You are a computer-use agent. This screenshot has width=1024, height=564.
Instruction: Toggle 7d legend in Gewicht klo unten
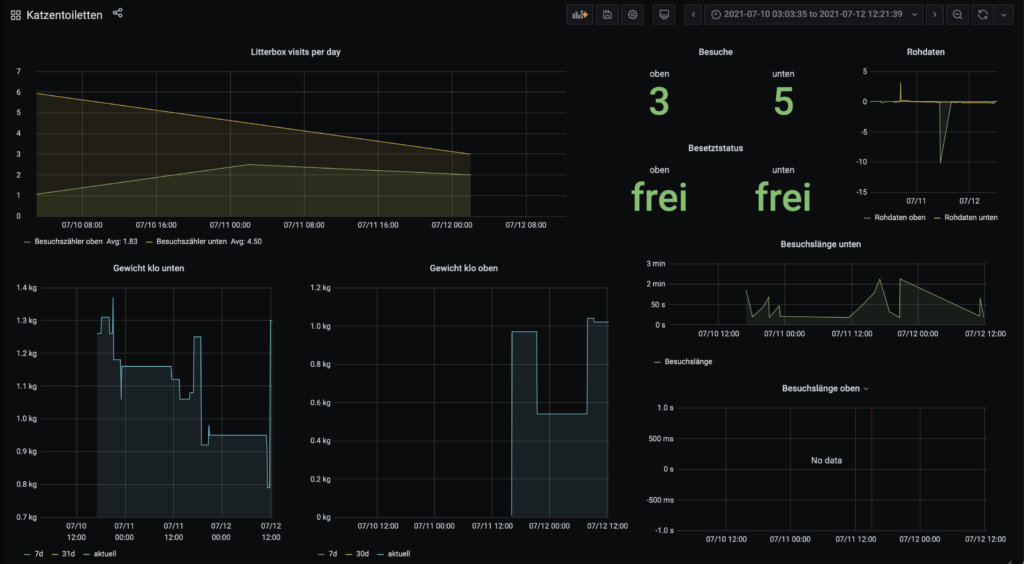(39, 554)
